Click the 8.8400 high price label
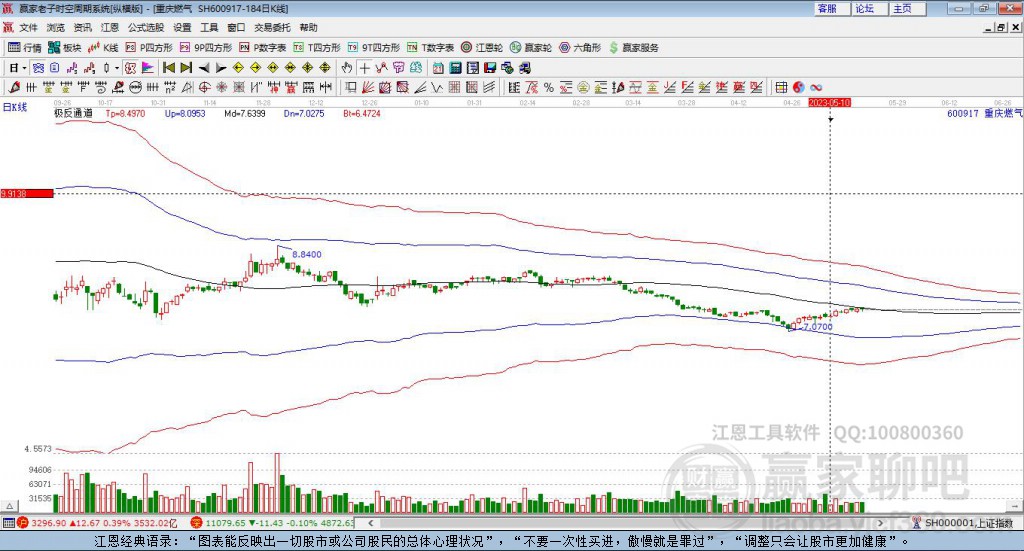Screen dimensions: 1024x551 point(307,255)
